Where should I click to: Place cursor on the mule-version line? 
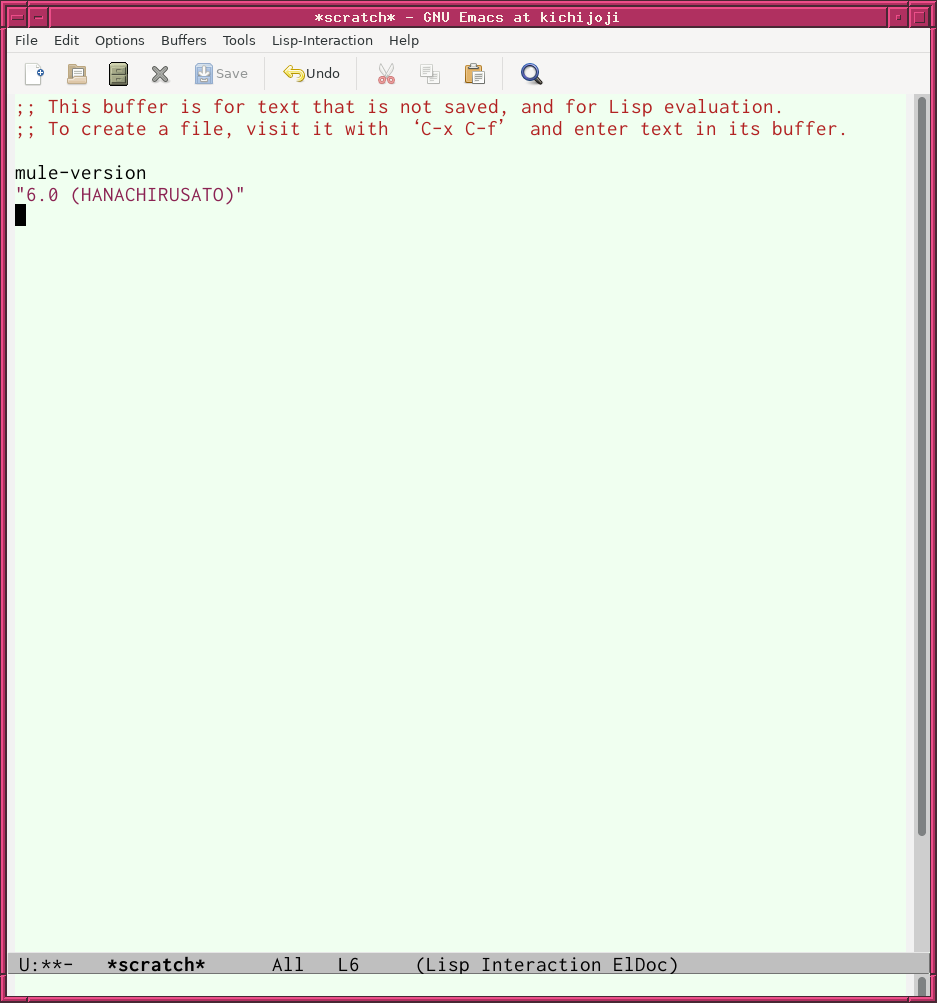(x=80, y=173)
